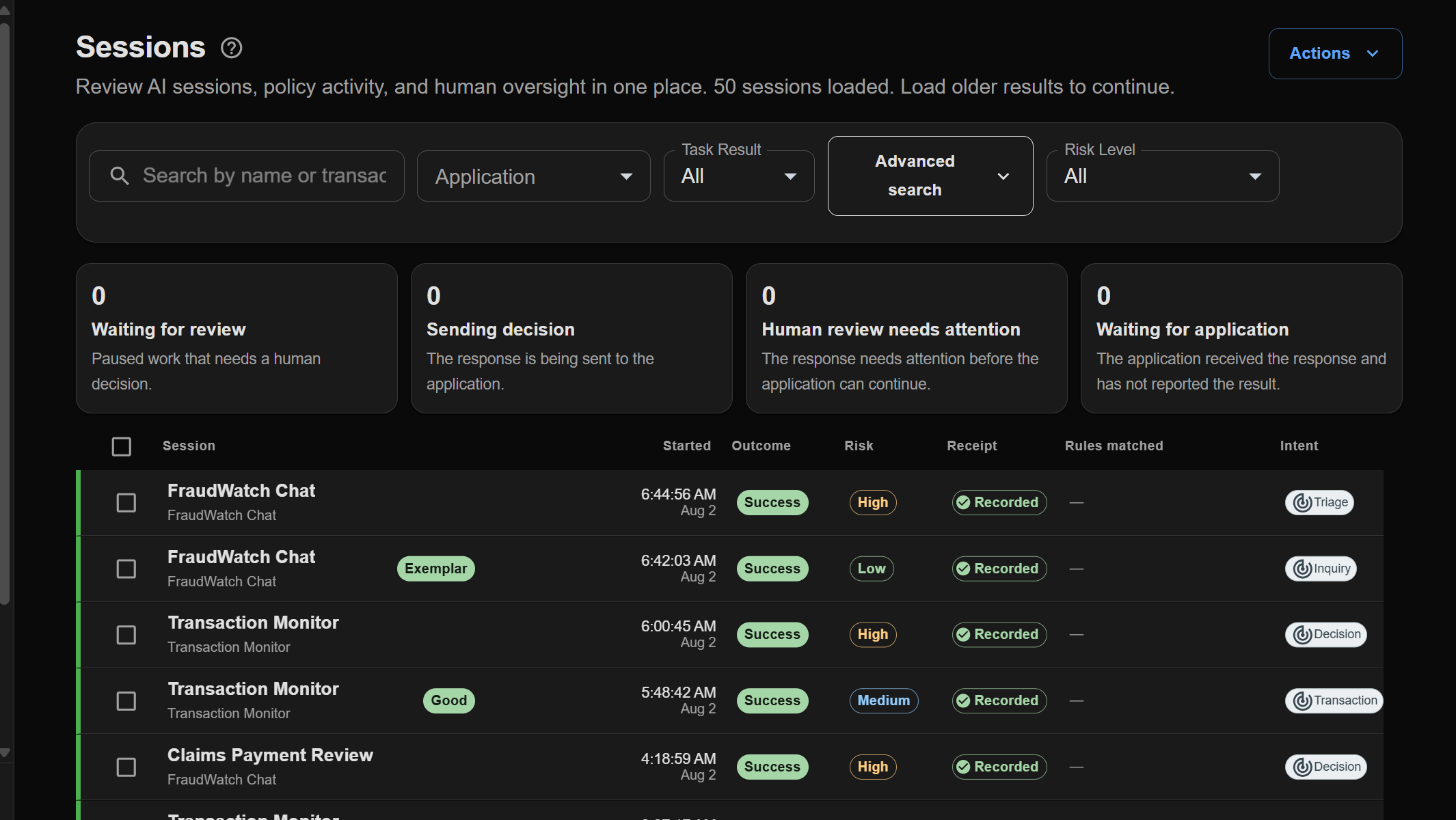
Task: Click Decision intent badge on 6:00:45 AM row
Action: (x=1326, y=634)
